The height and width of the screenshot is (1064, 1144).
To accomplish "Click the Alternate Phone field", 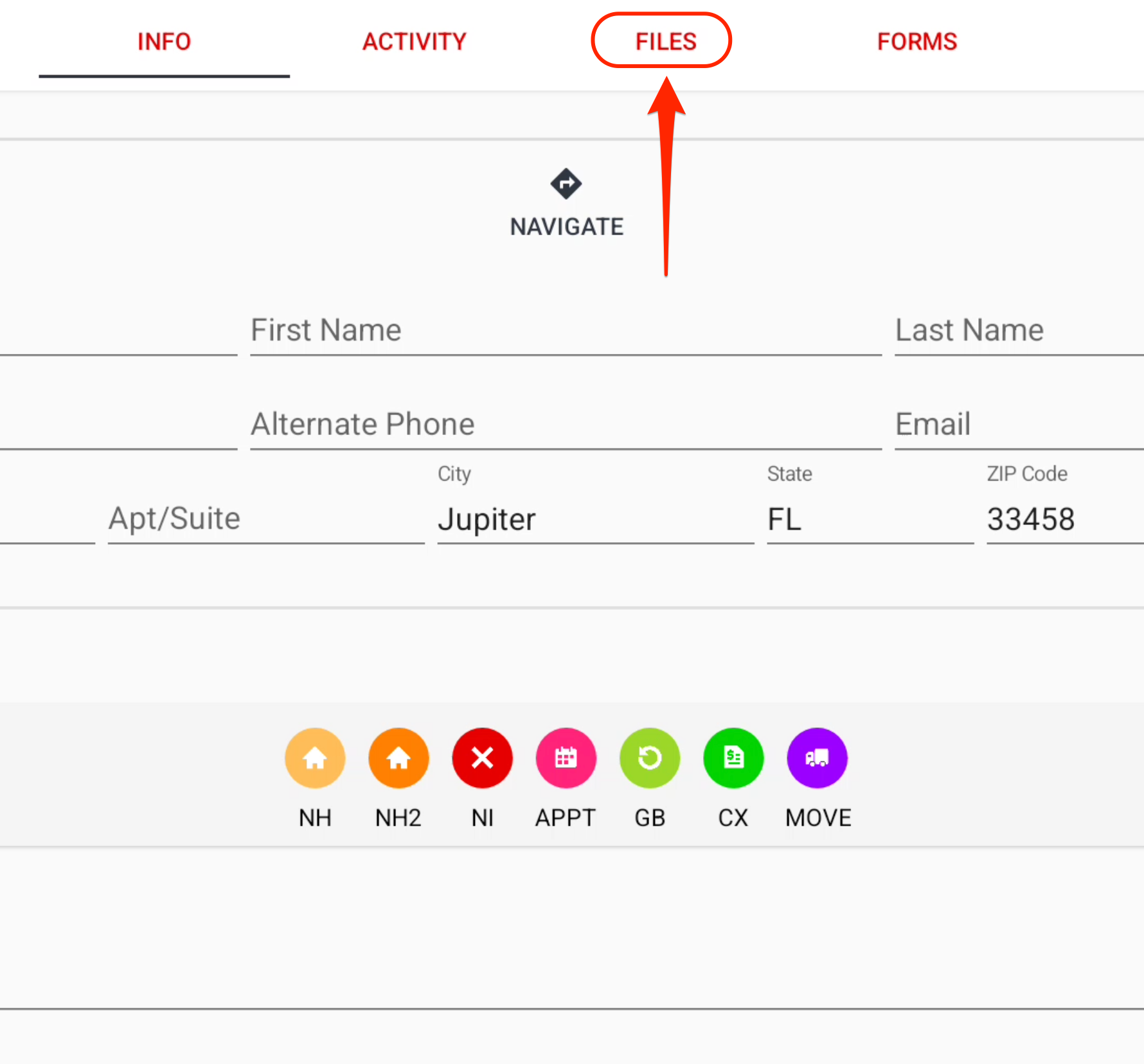I will (x=566, y=425).
